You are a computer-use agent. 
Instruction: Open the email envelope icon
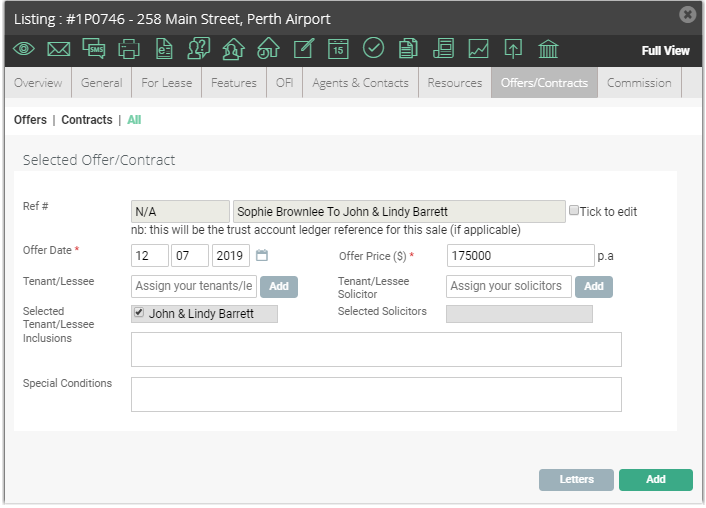[x=59, y=49]
